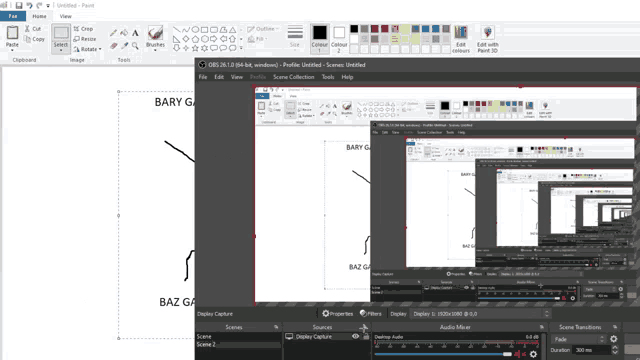The image size is (640, 360).
Task: Click the Save icon in Paint's title bar
Action: 19,5
